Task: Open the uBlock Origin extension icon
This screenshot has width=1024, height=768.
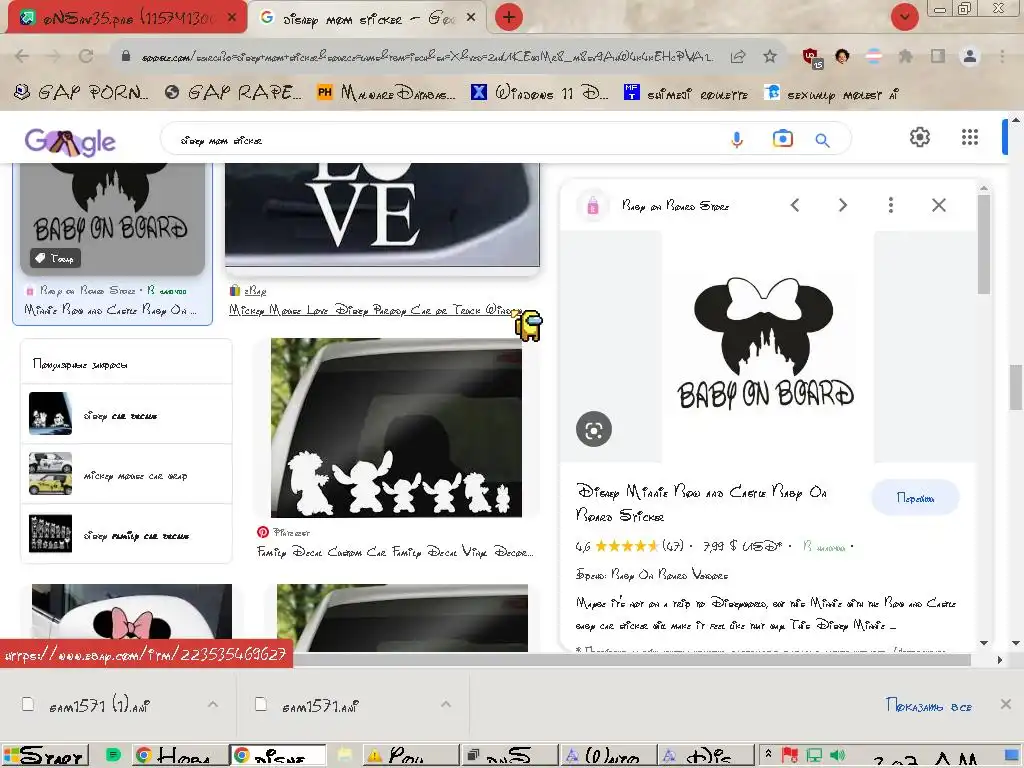Action: coord(811,57)
